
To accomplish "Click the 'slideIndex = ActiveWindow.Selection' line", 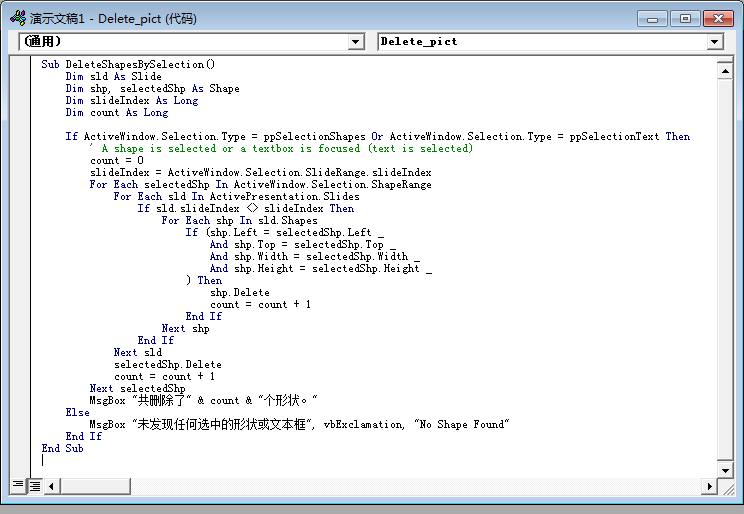I will pos(260,172).
